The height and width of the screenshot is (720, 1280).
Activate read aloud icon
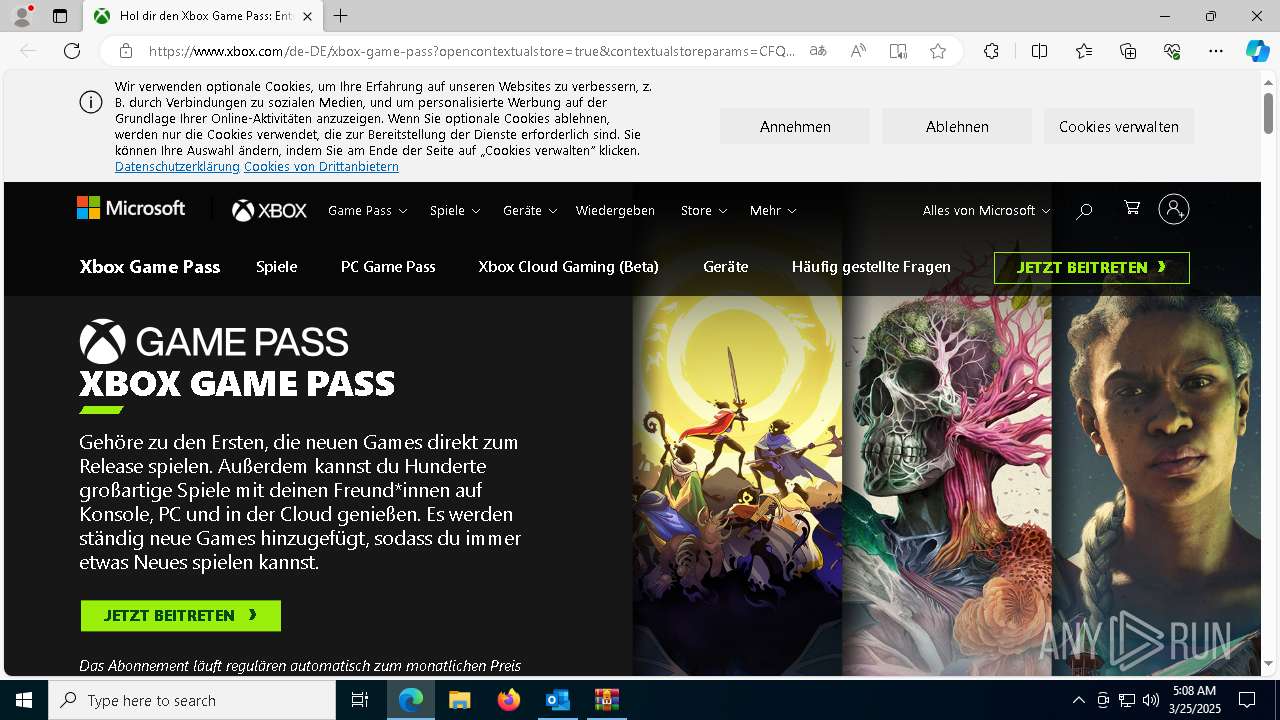point(858,51)
